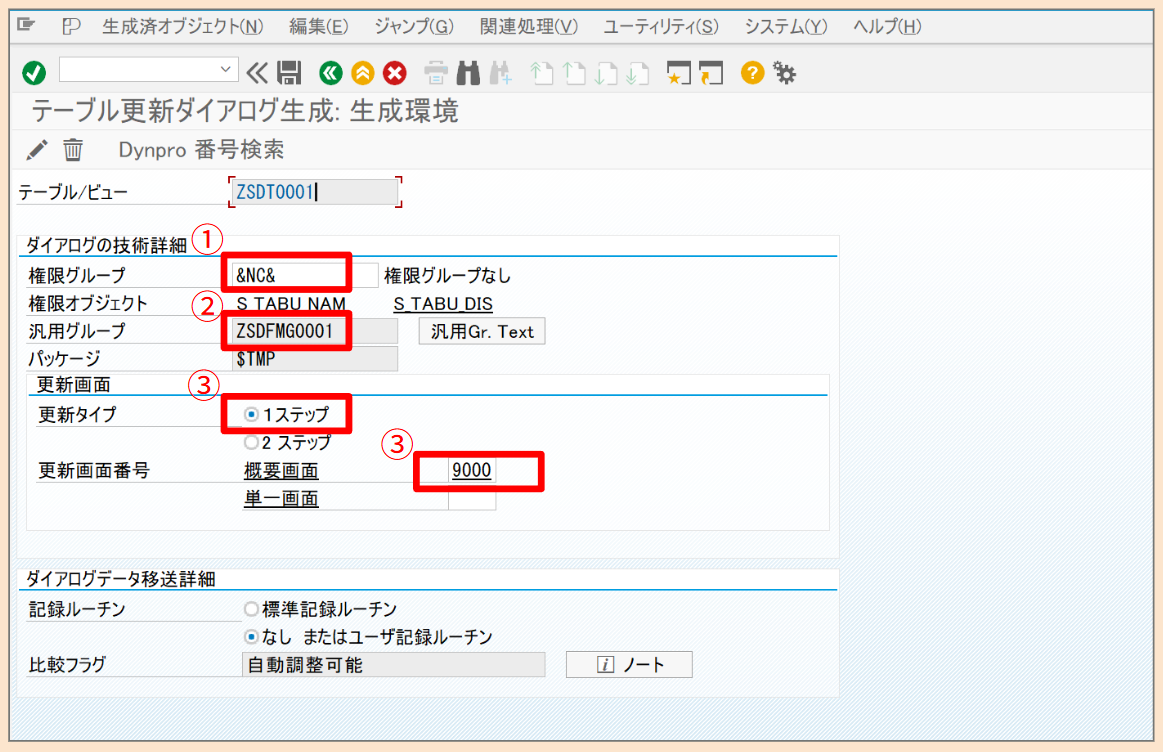Open layout customization gear icon
The width and height of the screenshot is (1163, 752).
click(785, 73)
